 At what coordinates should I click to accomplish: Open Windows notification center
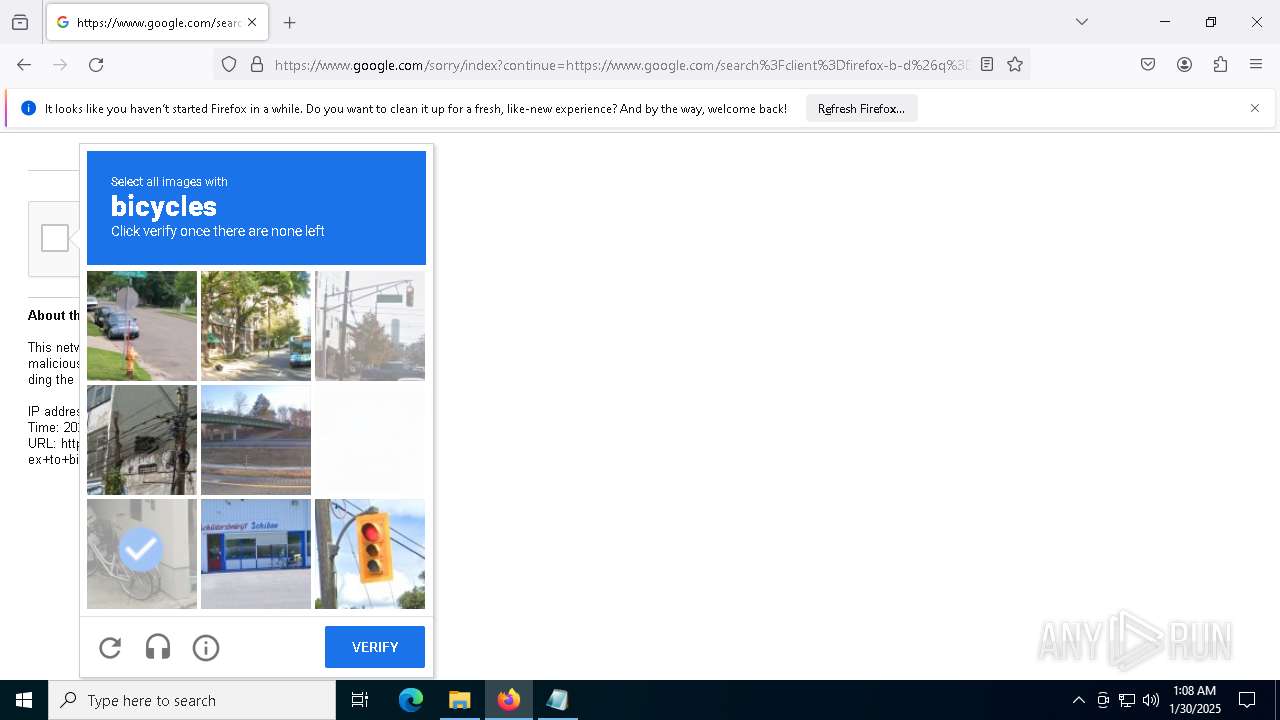pos(1247,700)
